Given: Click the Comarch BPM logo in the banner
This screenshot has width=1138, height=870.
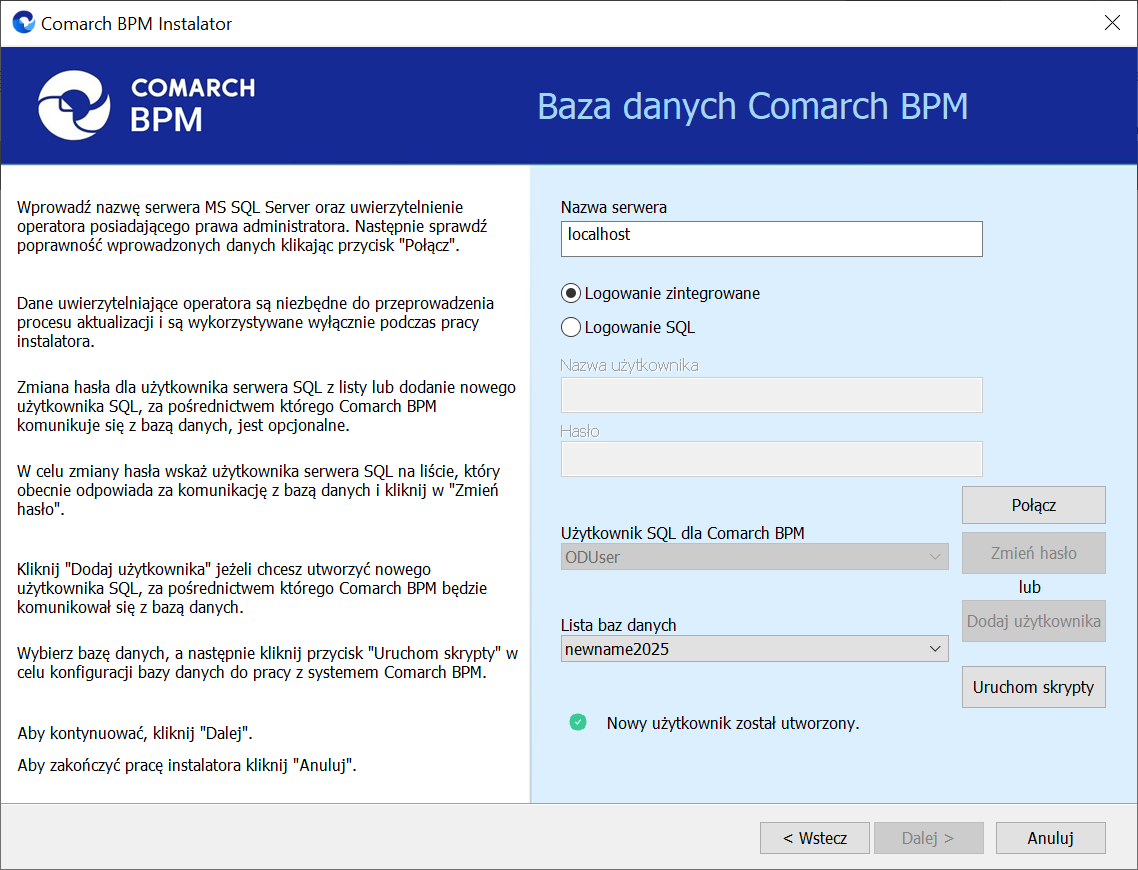Looking at the screenshot, I should pyautogui.click(x=147, y=105).
